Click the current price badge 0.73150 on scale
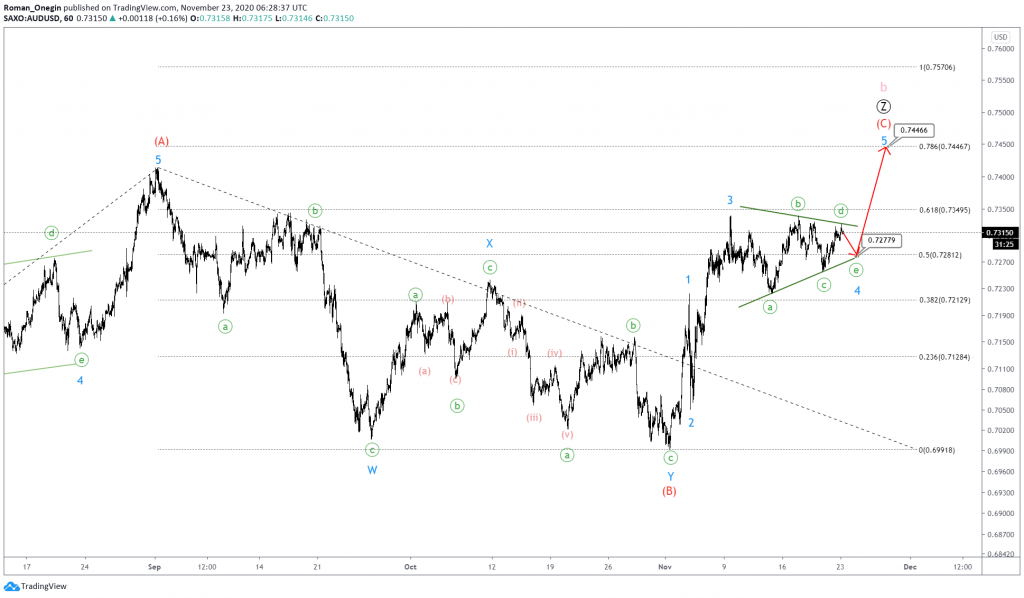The width and height of the screenshot is (1024, 598). coord(1001,232)
